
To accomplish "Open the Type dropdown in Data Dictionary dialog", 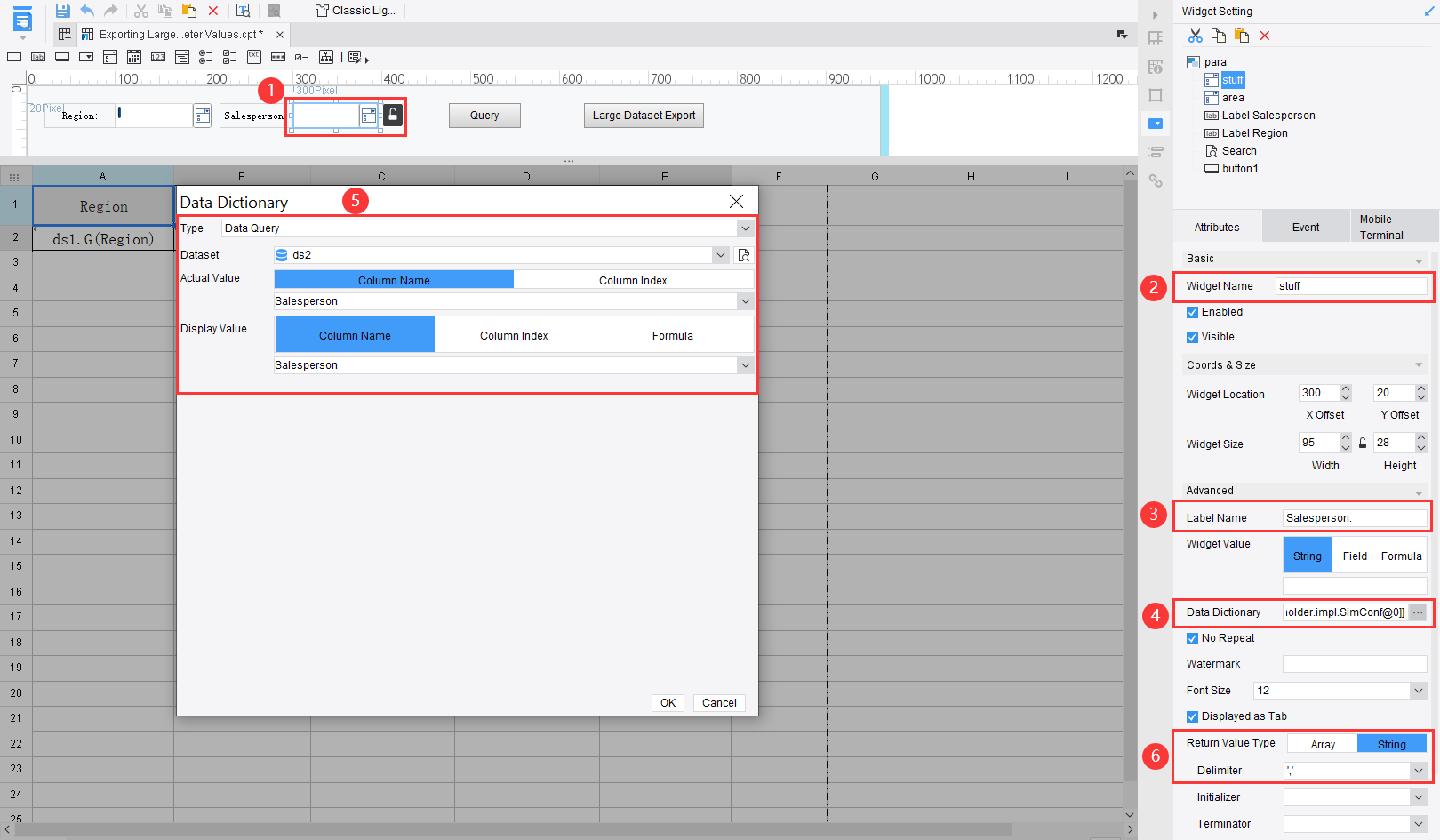I will [746, 228].
